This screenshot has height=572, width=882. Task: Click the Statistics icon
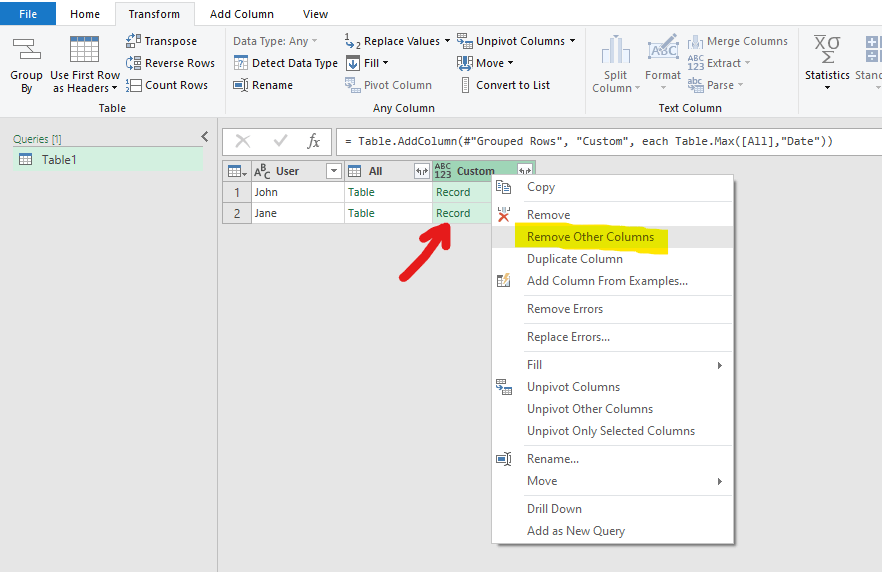pyautogui.click(x=827, y=49)
